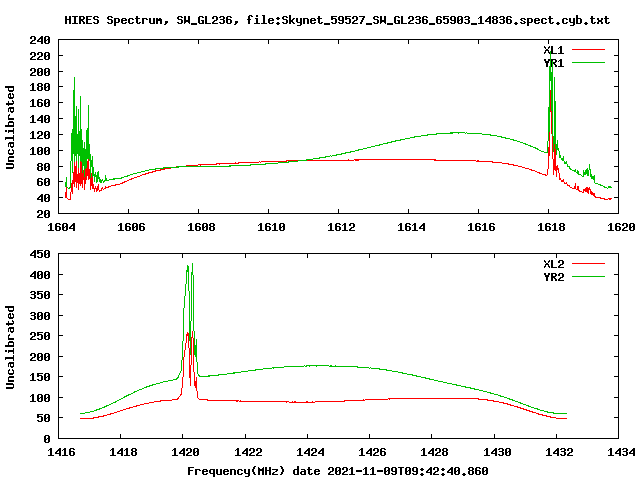This screenshot has height=480, width=640.
Task: Click the 1424 x-axis tick label
Action: coord(310,452)
